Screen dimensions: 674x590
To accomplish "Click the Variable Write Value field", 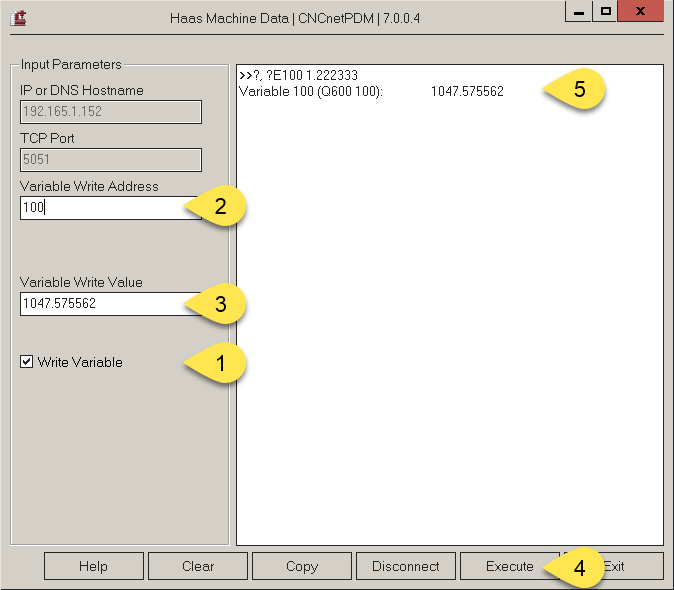I will click(x=111, y=304).
